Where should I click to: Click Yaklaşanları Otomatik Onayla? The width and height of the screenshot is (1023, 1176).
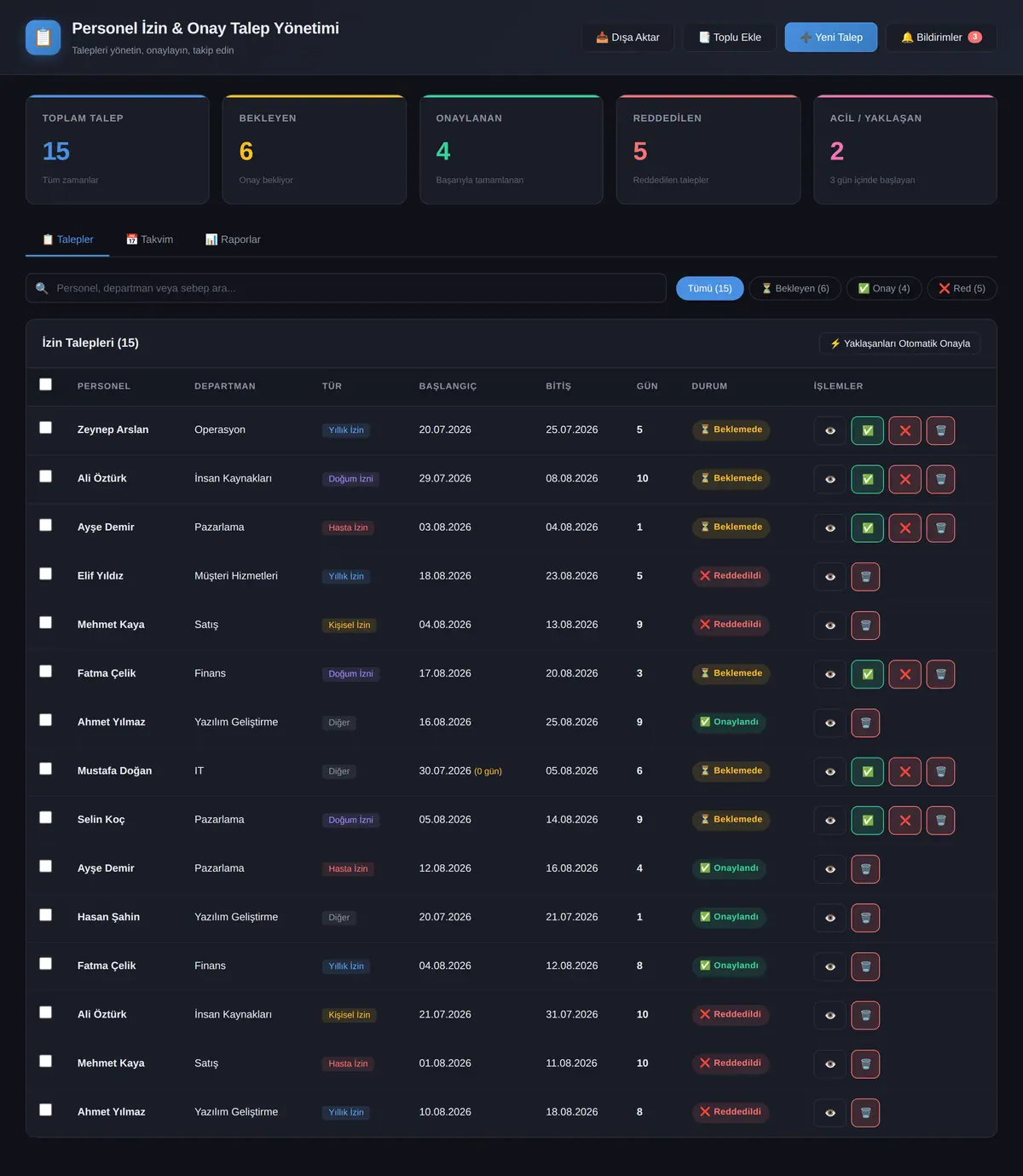[x=900, y=343]
